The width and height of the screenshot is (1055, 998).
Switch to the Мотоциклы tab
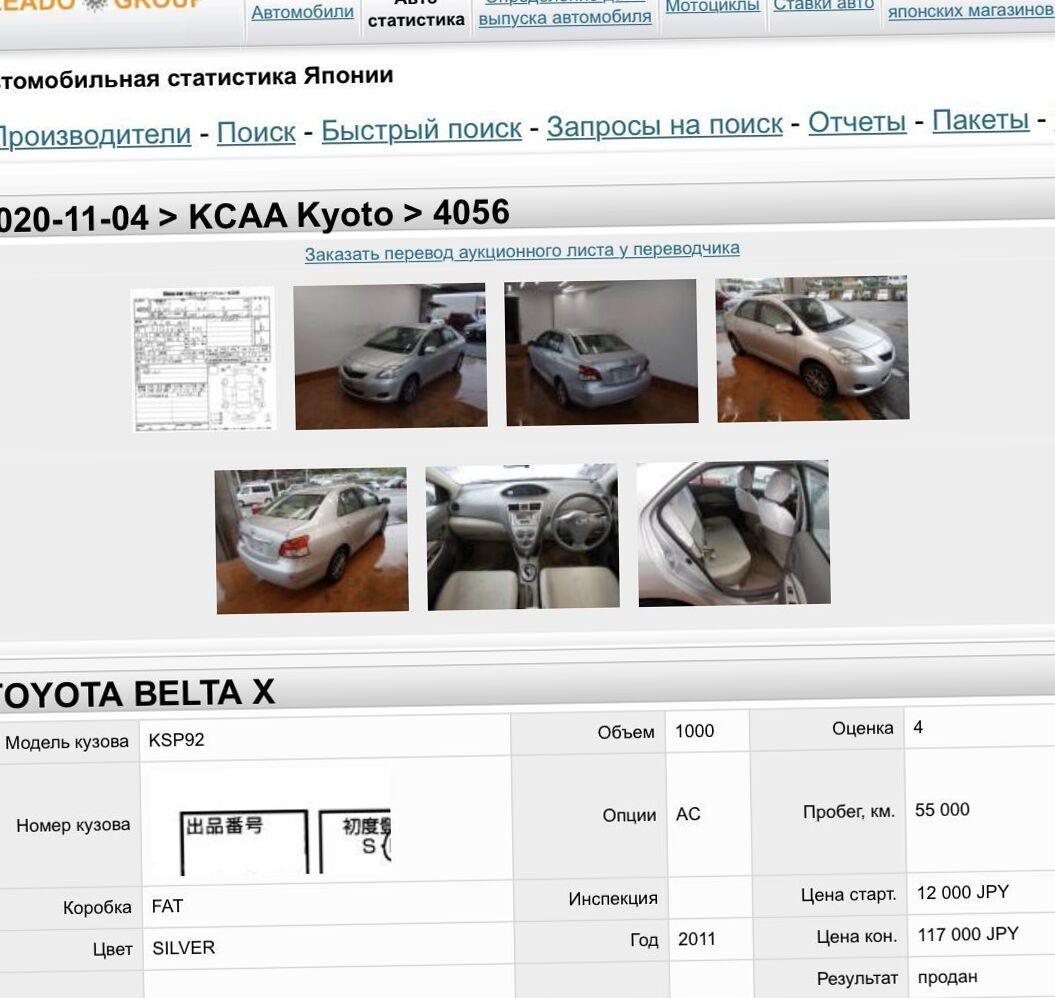[x=712, y=7]
